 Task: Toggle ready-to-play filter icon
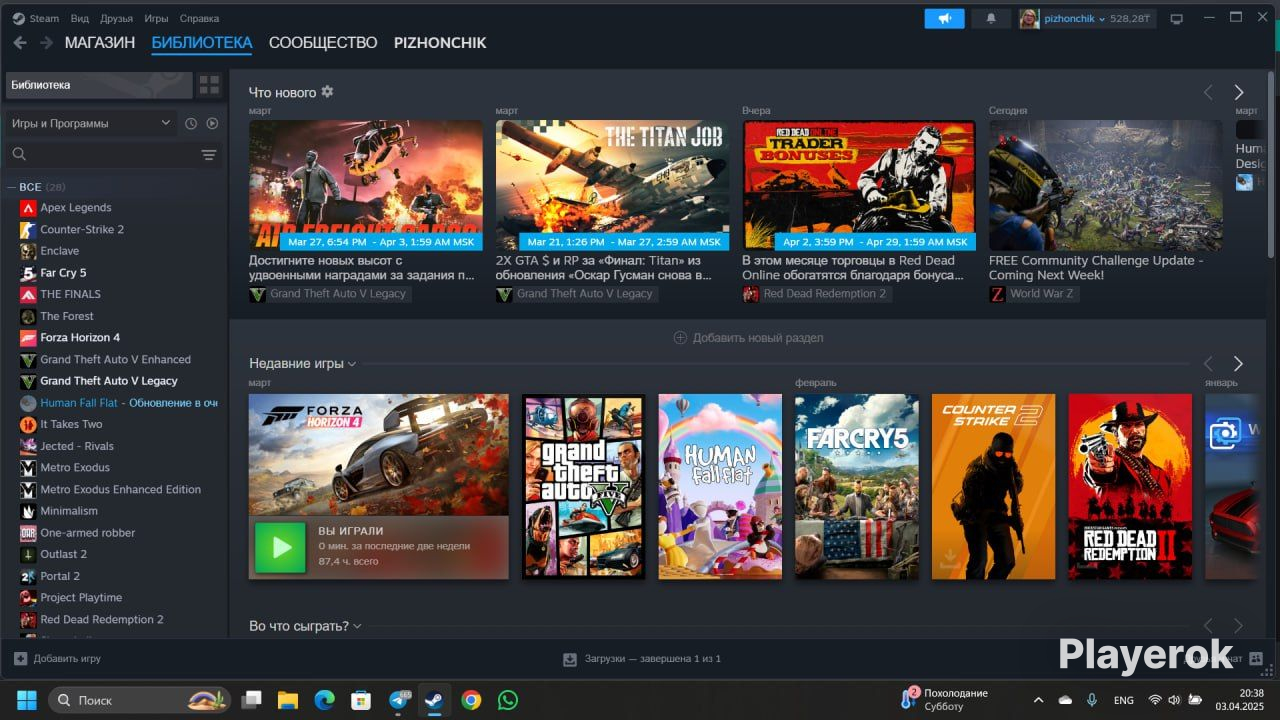tap(212, 123)
